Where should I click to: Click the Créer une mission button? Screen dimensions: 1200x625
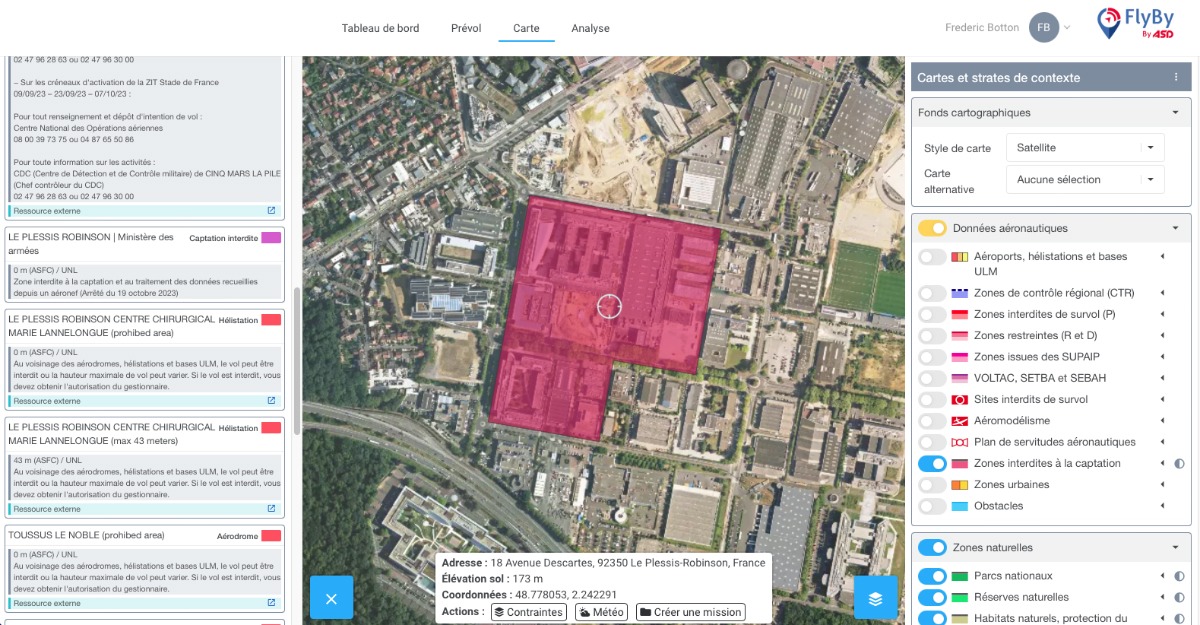tap(690, 612)
